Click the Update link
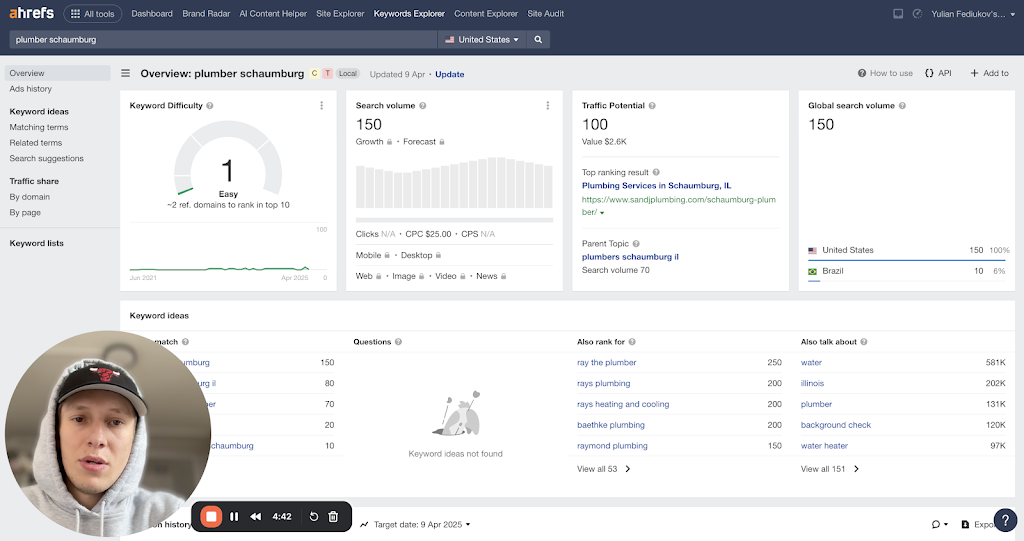 click(449, 74)
